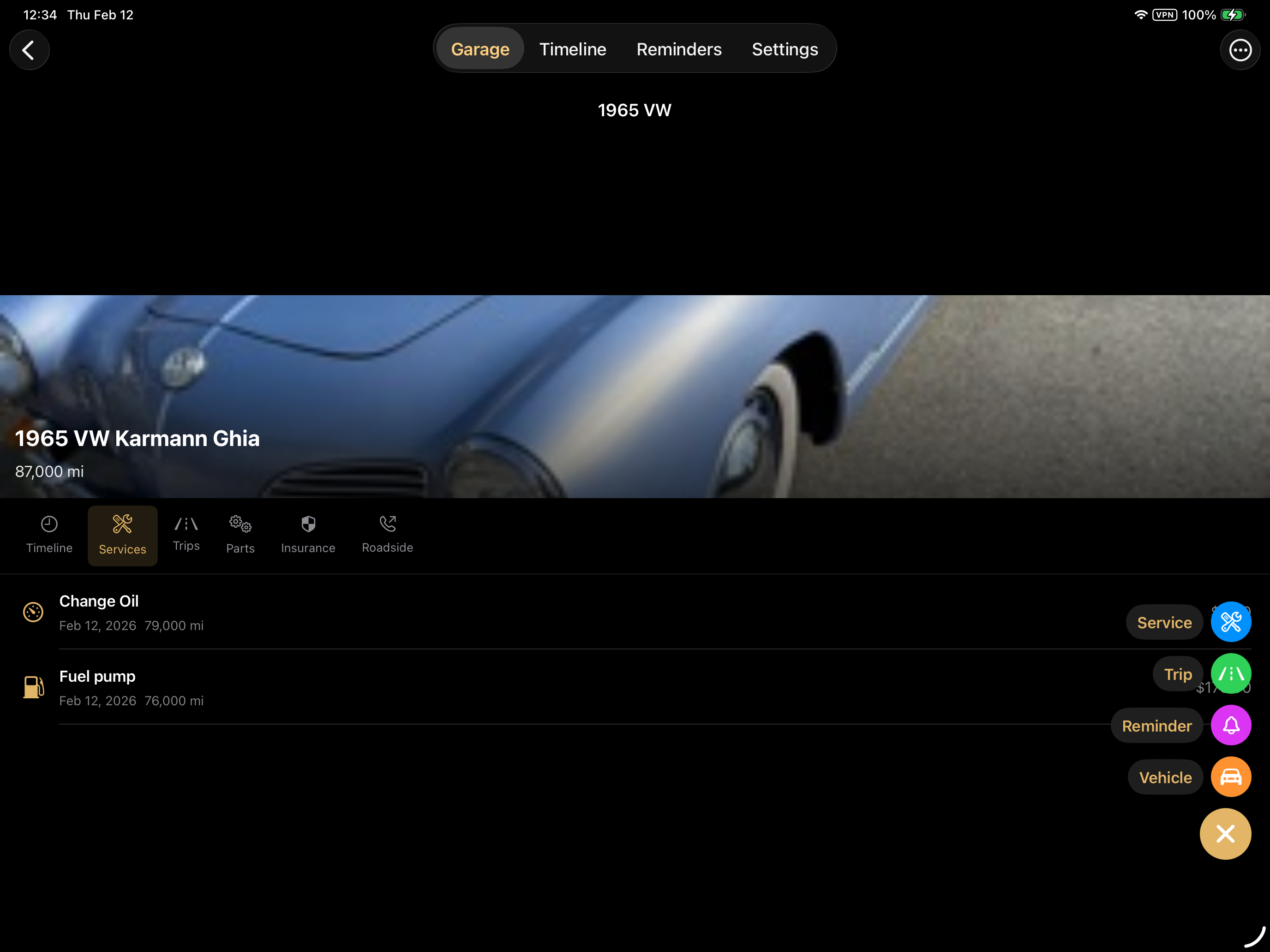Viewport: 1270px width, 952px height.
Task: Click the 1965 VW Karmann Ghia title
Action: 137,439
